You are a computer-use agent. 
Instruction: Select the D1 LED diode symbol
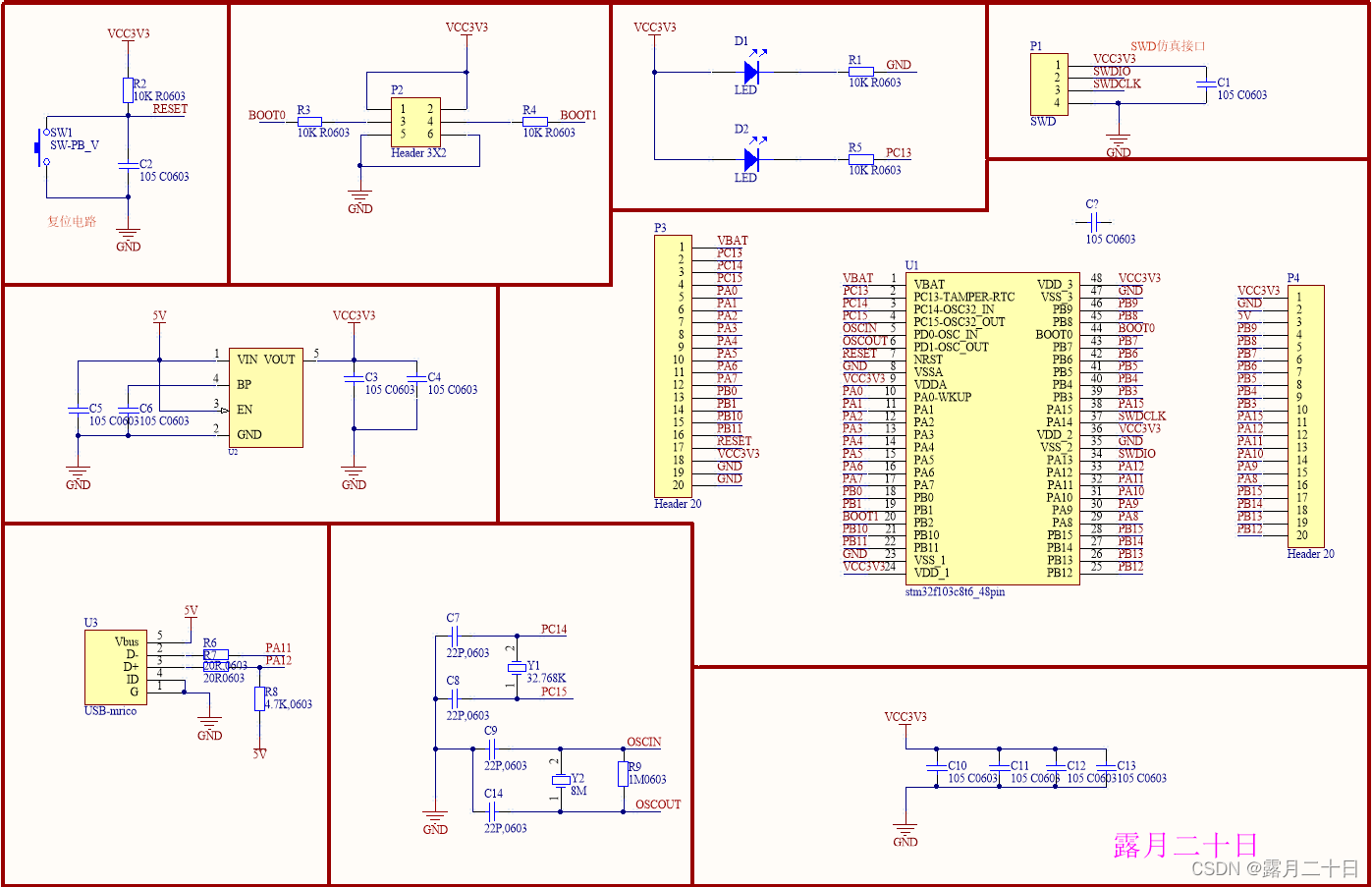(751, 72)
